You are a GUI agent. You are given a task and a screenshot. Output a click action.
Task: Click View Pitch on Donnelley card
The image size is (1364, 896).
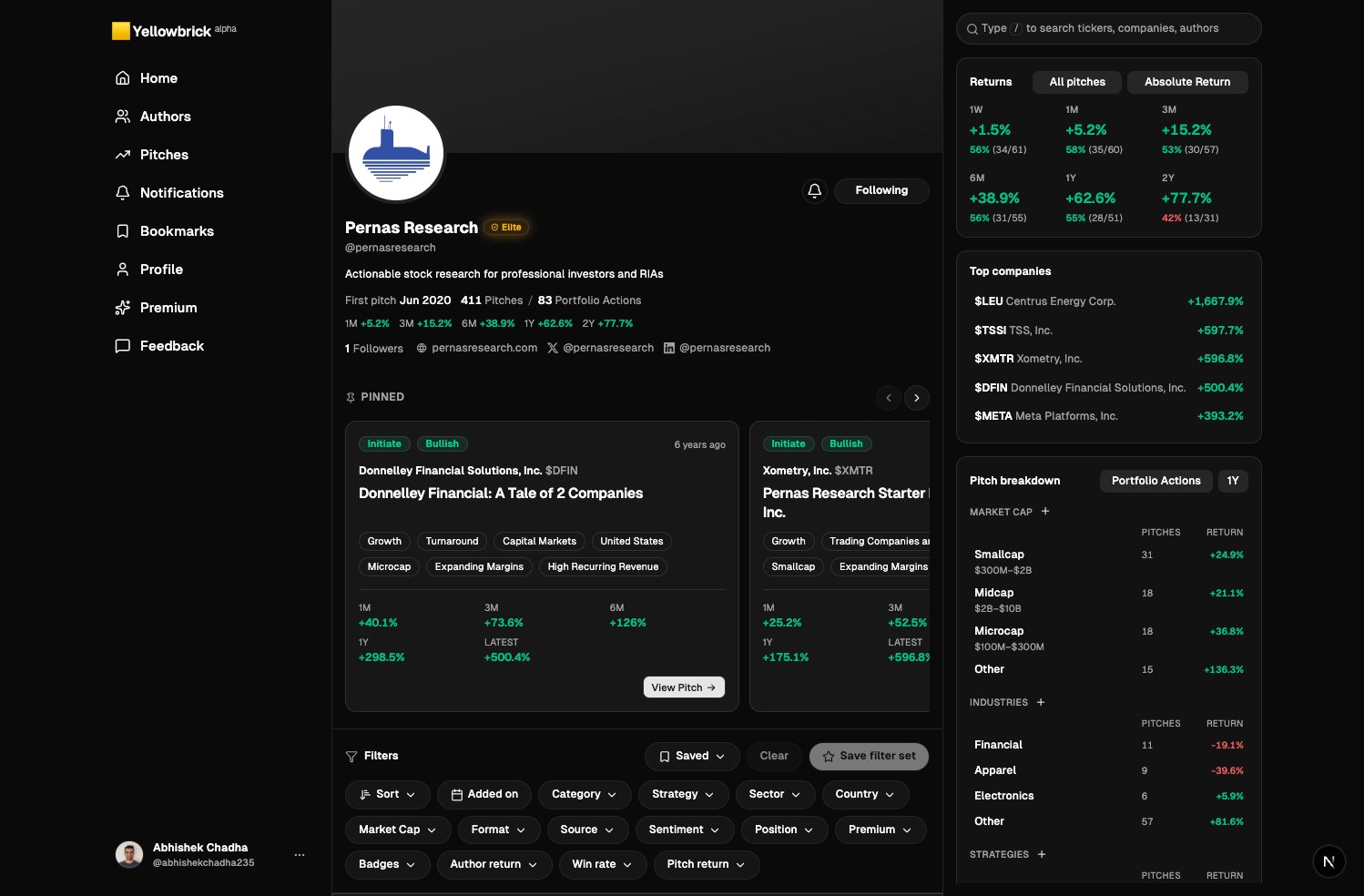[684, 687]
